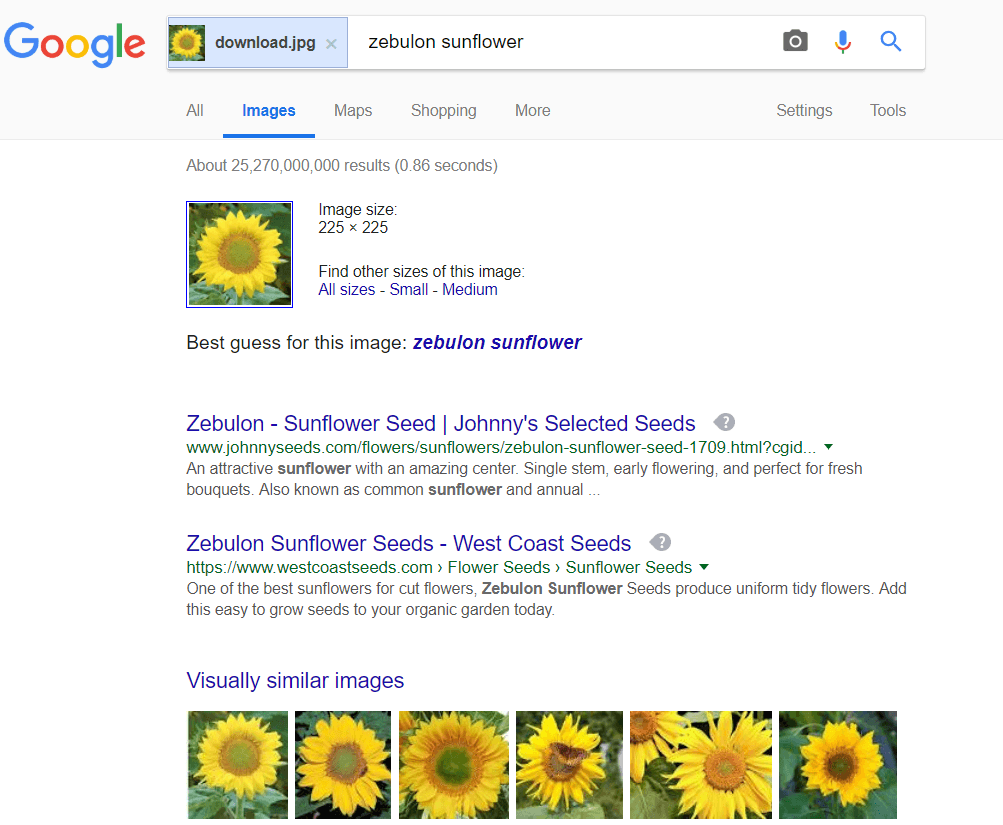Open the Settings menu
1003x825 pixels.
803,110
